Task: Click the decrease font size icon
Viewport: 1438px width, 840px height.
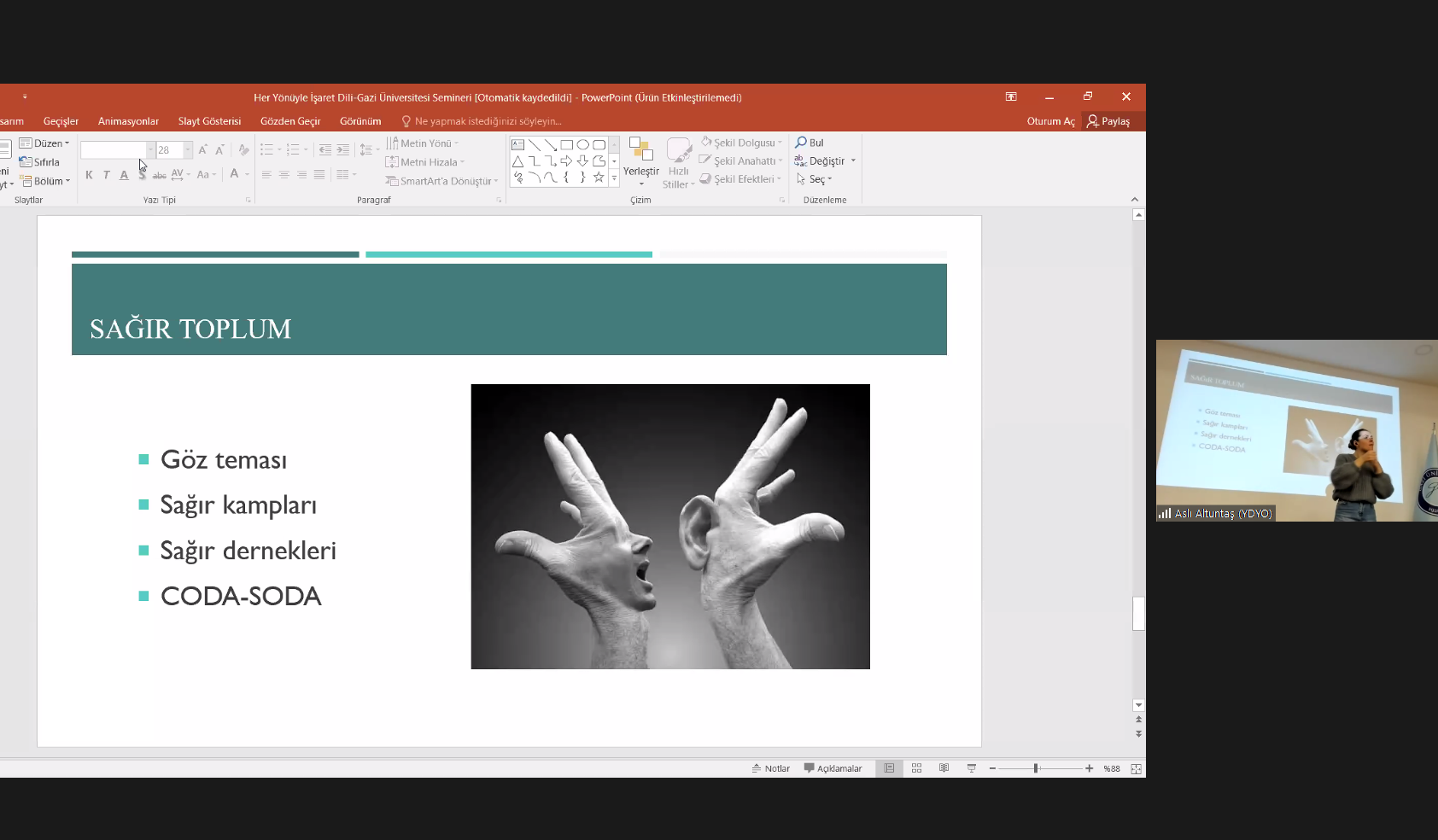Action: point(219,149)
